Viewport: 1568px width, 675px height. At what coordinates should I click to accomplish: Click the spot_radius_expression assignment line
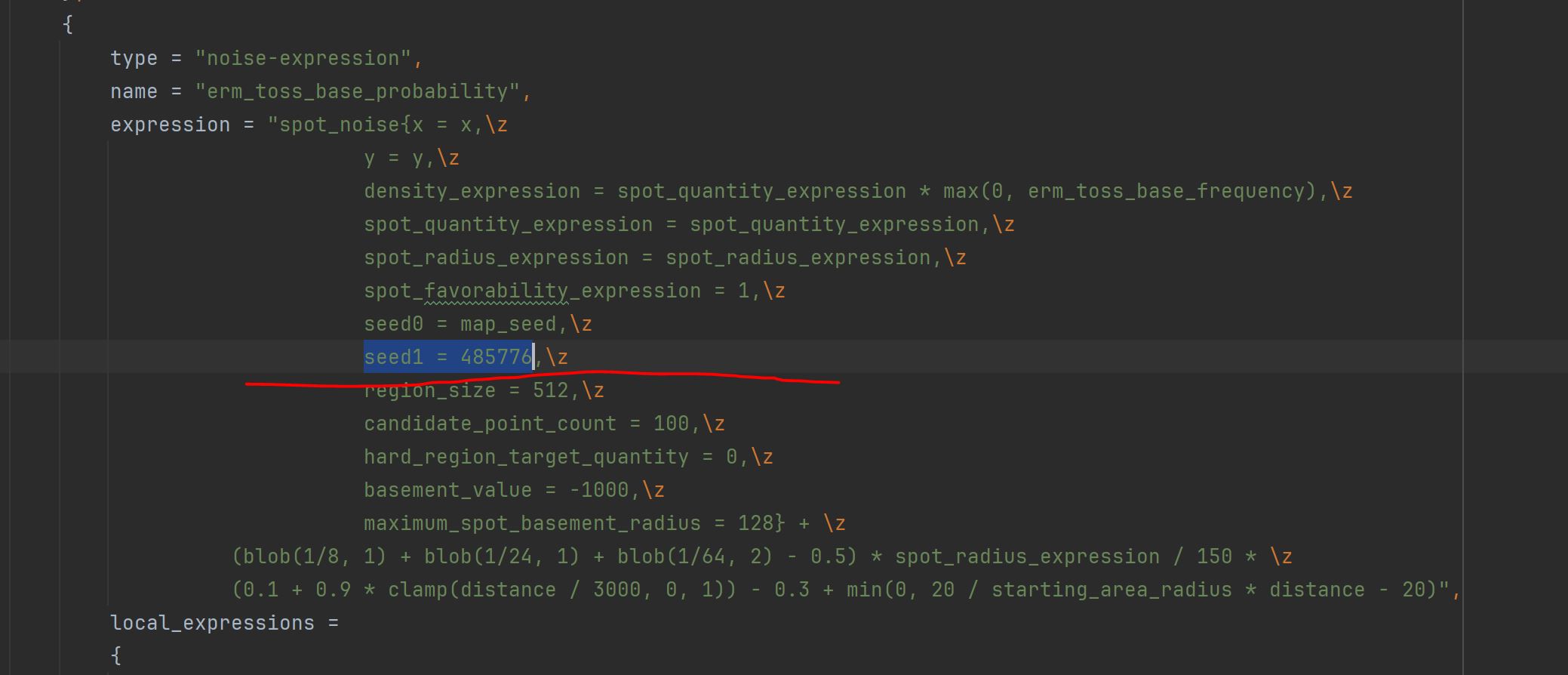coord(665,257)
